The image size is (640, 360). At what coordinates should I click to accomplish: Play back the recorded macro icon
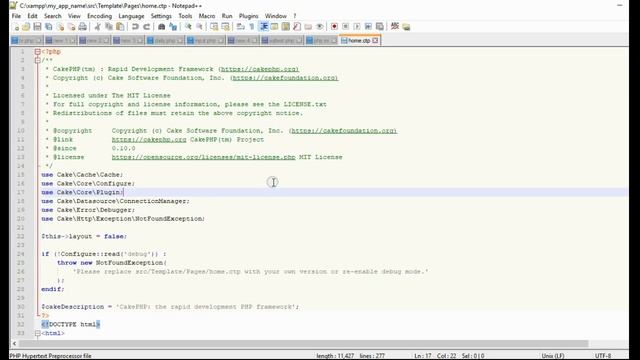tap(357, 27)
